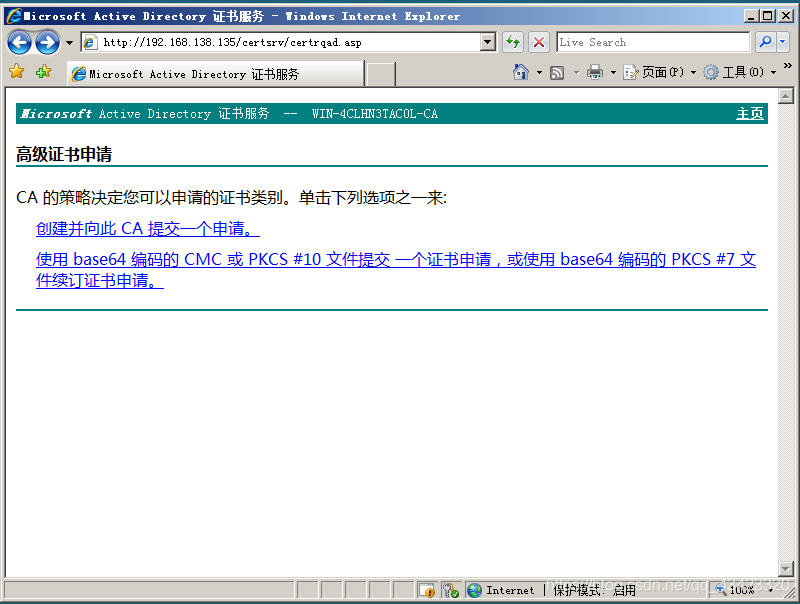
Task: Click the RSS feeds icon
Action: coord(557,73)
